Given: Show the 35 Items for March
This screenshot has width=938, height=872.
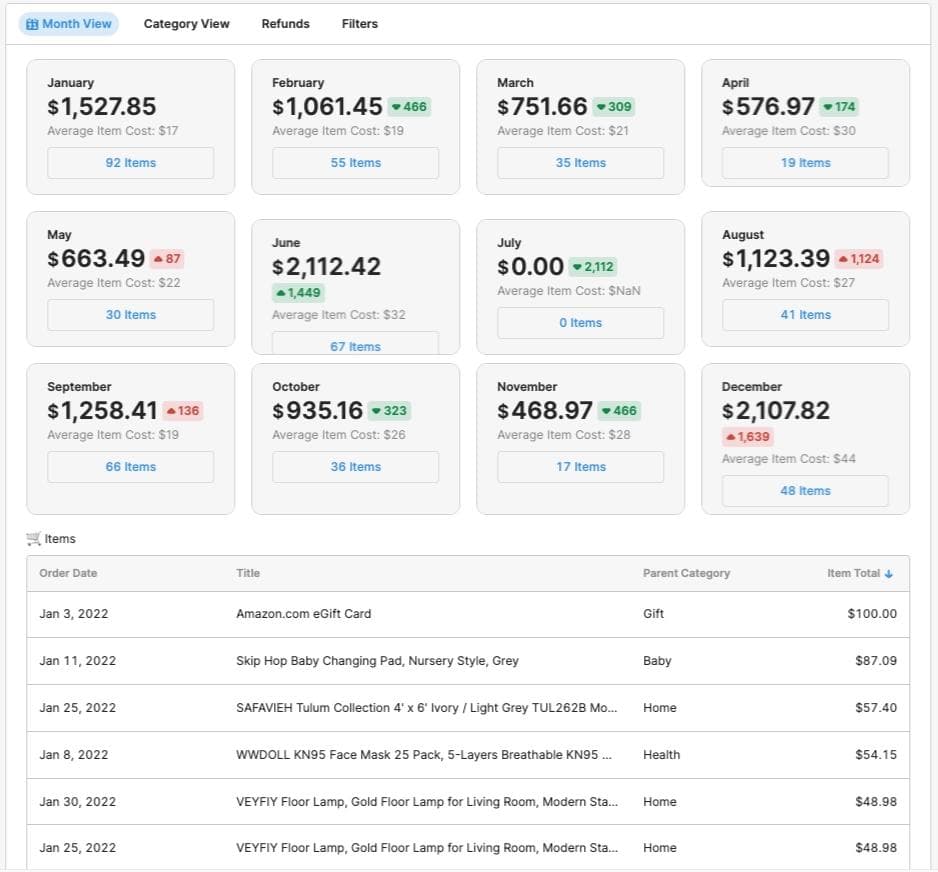Looking at the screenshot, I should 580,163.
